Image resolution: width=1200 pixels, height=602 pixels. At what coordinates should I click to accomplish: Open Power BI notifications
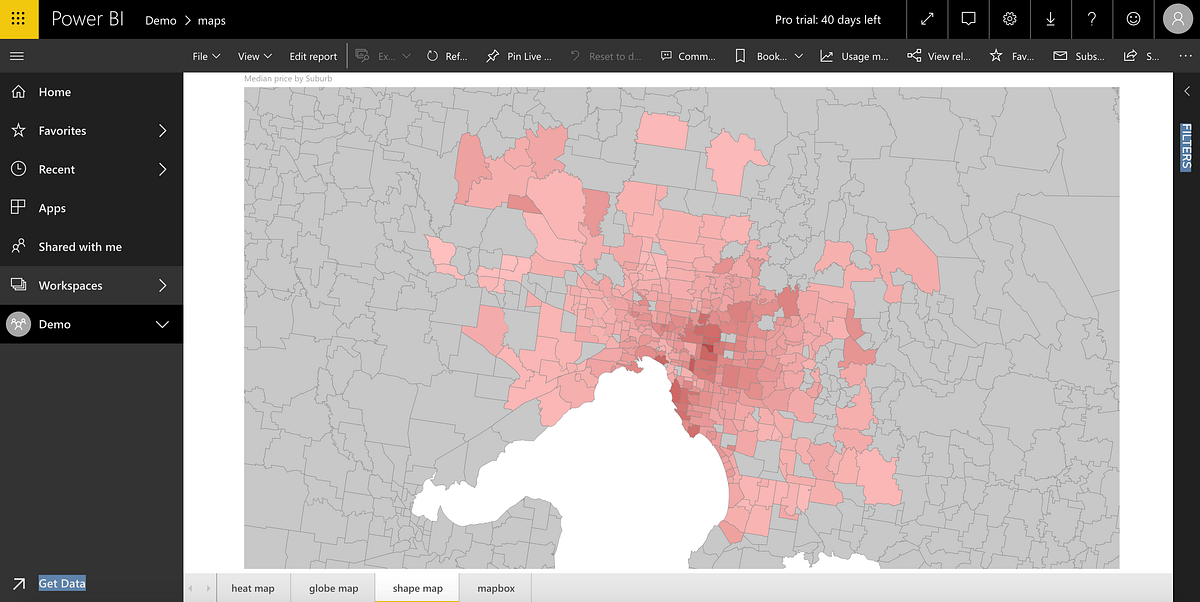point(968,19)
